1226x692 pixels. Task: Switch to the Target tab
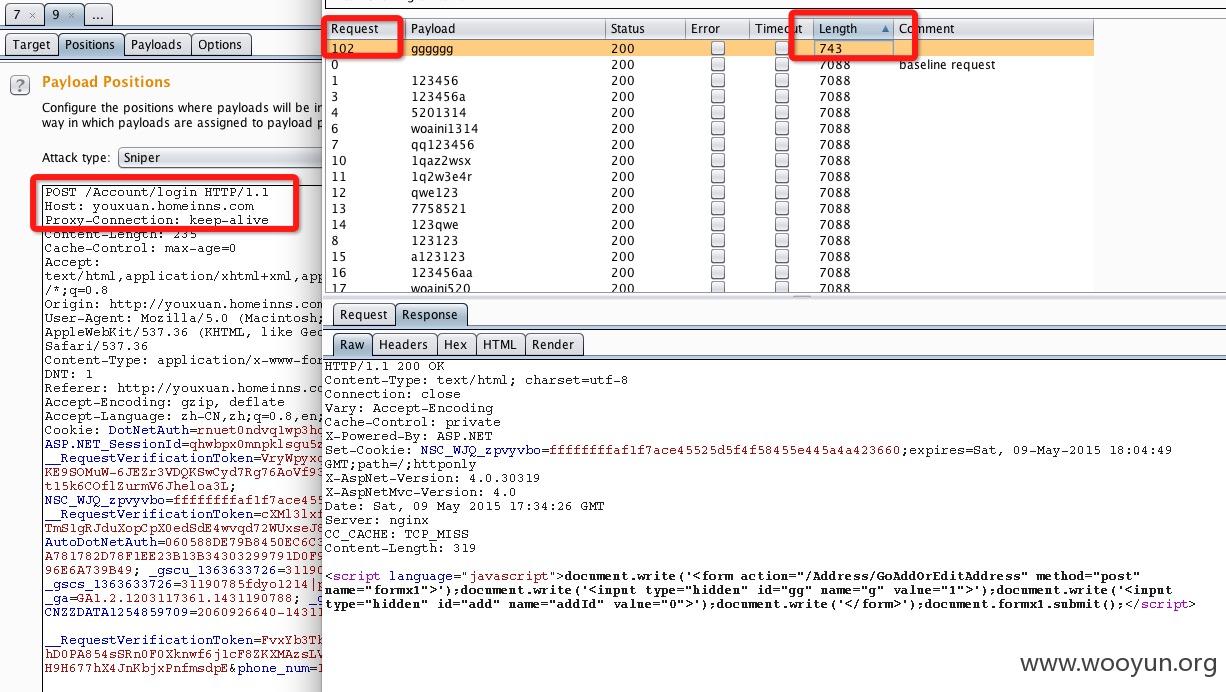(x=31, y=45)
